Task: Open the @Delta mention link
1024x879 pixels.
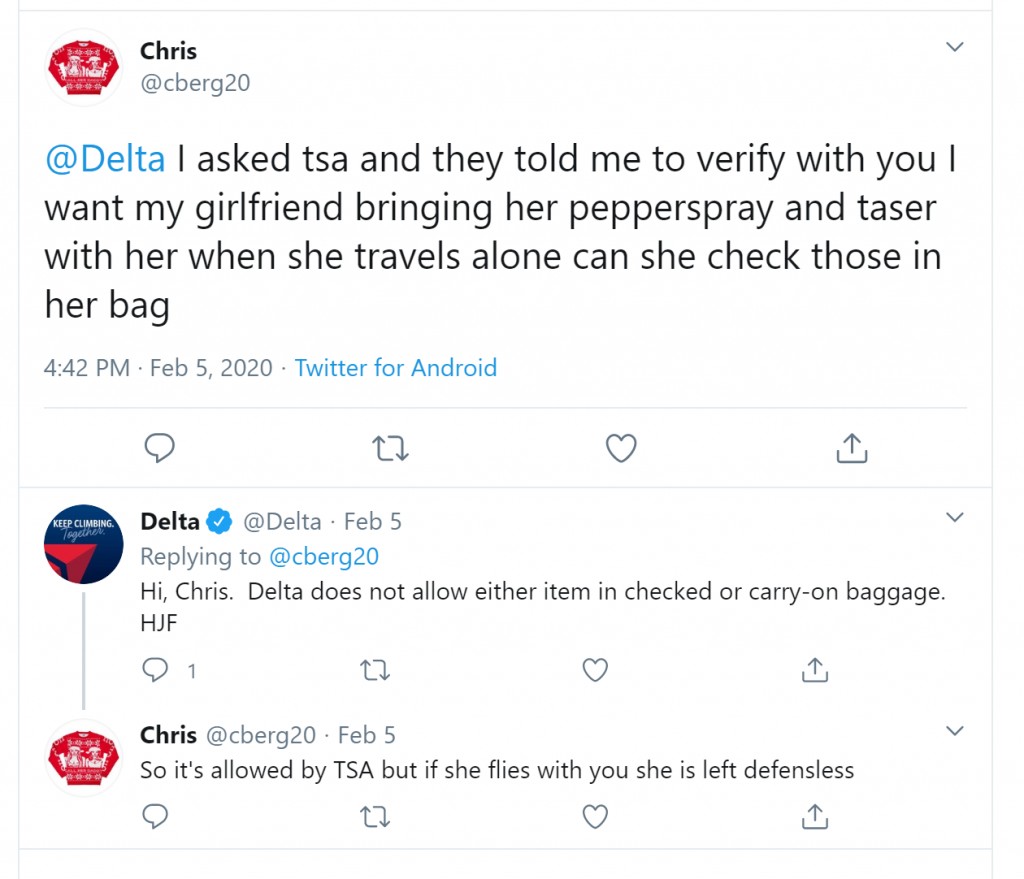Action: [105, 159]
